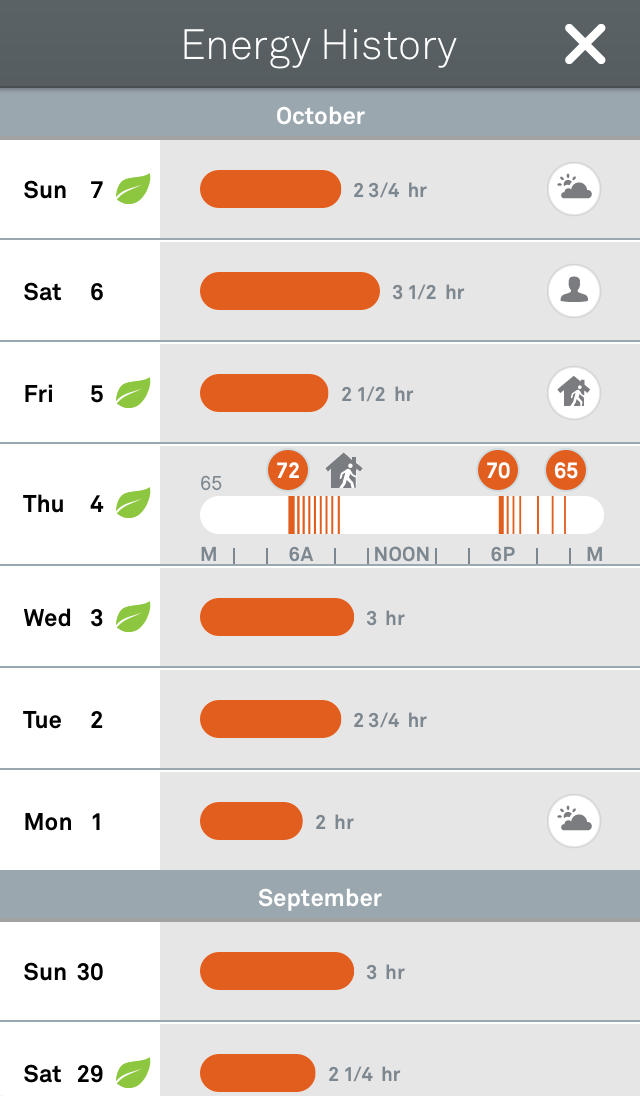This screenshot has height=1096, width=640.
Task: Tap the September month header
Action: (320, 898)
